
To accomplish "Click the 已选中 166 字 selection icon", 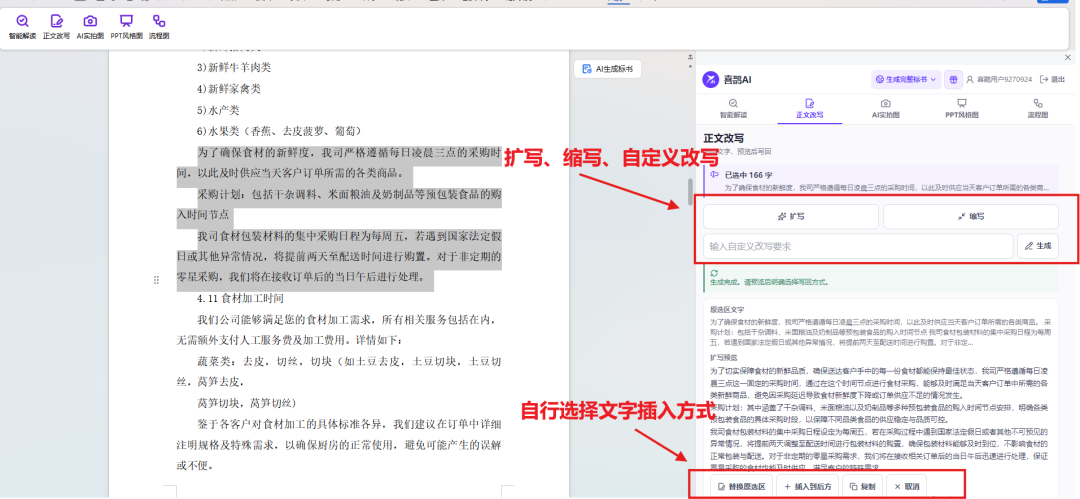I will coord(714,175).
